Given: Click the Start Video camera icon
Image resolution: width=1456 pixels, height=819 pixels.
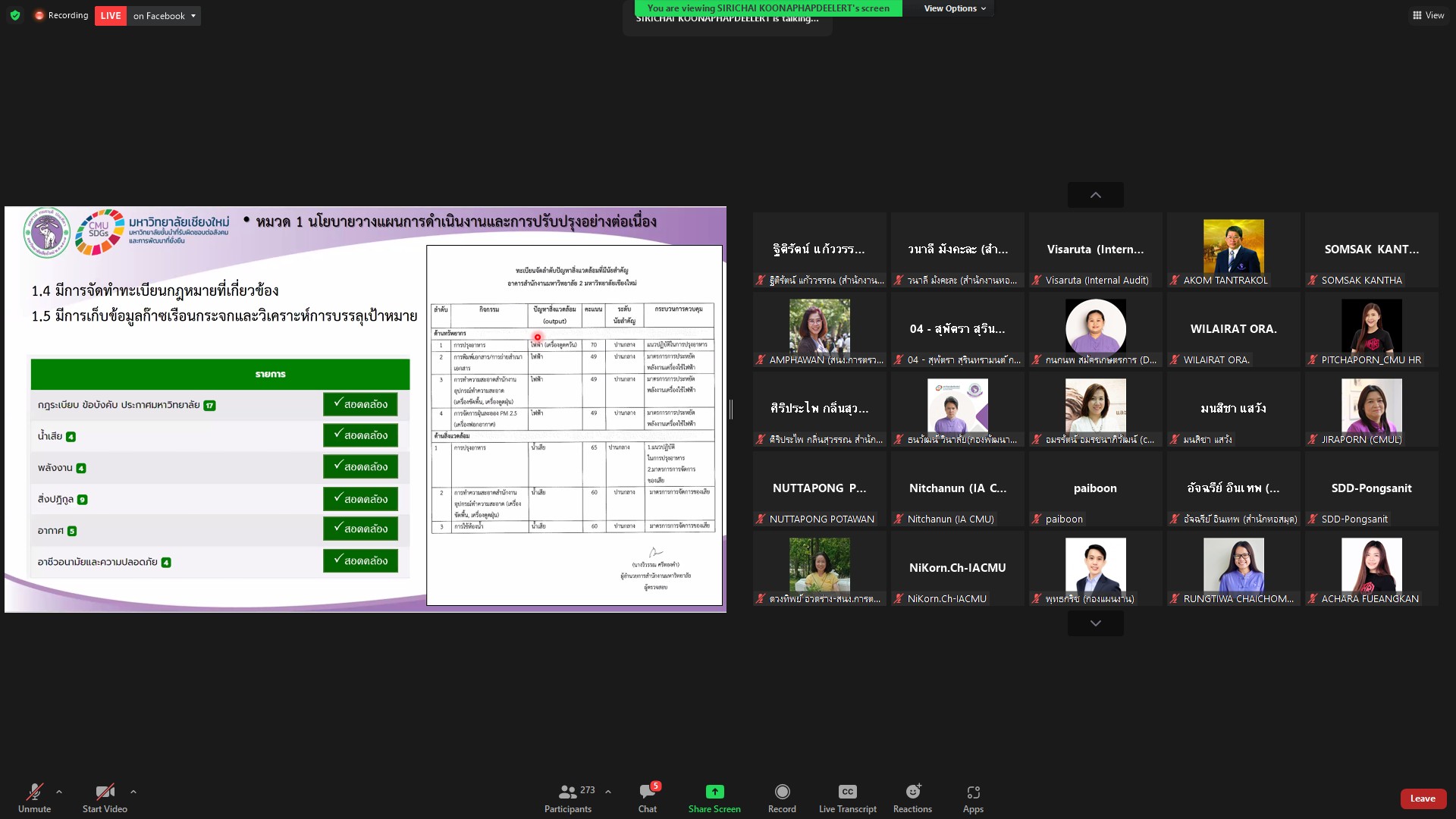Looking at the screenshot, I should tap(105, 792).
